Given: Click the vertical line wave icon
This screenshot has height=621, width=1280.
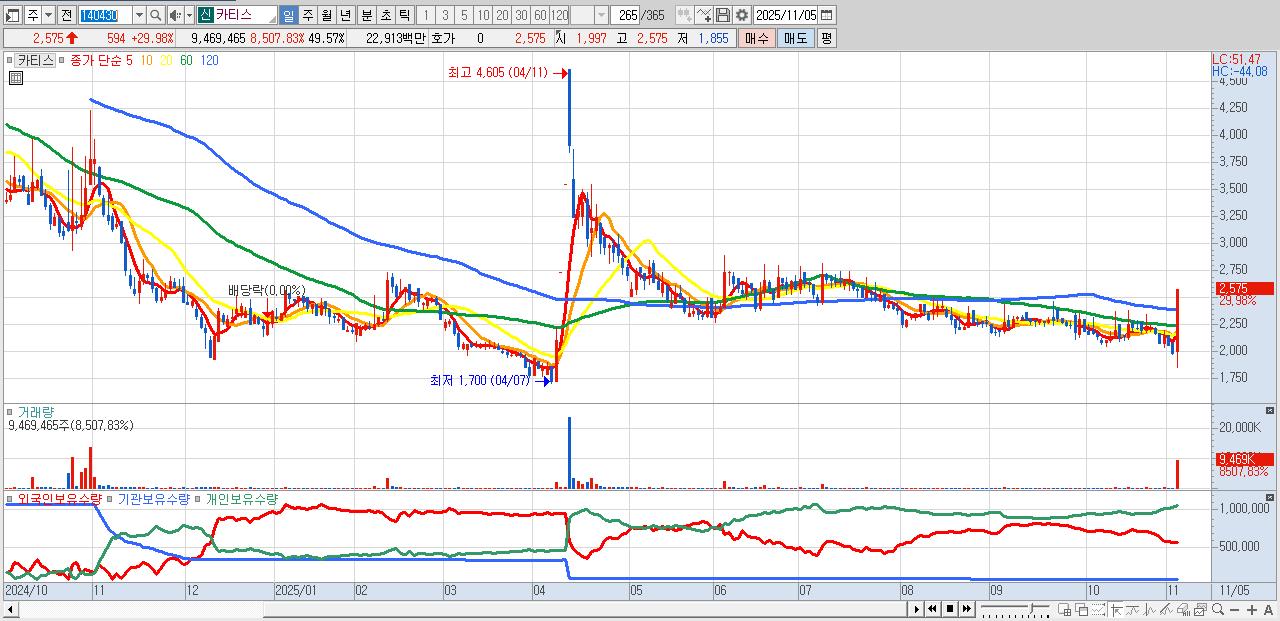Looking at the screenshot, I should tap(1149, 609).
